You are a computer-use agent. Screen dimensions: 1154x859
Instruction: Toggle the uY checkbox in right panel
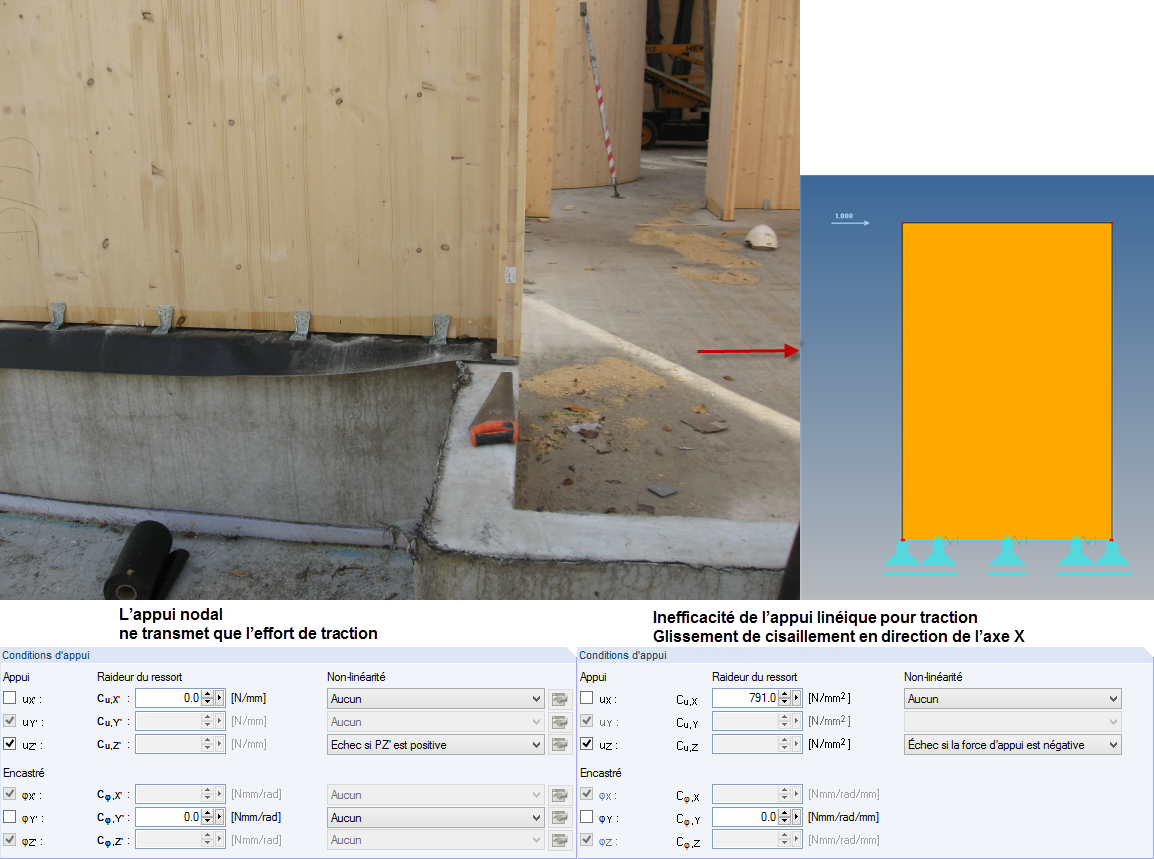coord(587,721)
